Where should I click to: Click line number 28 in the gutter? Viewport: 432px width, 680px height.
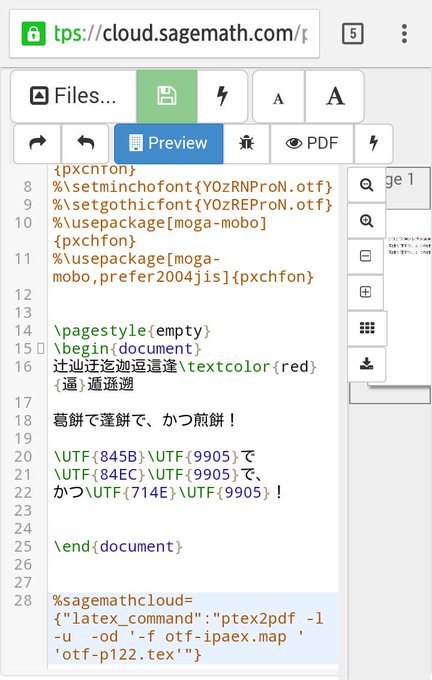point(23,601)
